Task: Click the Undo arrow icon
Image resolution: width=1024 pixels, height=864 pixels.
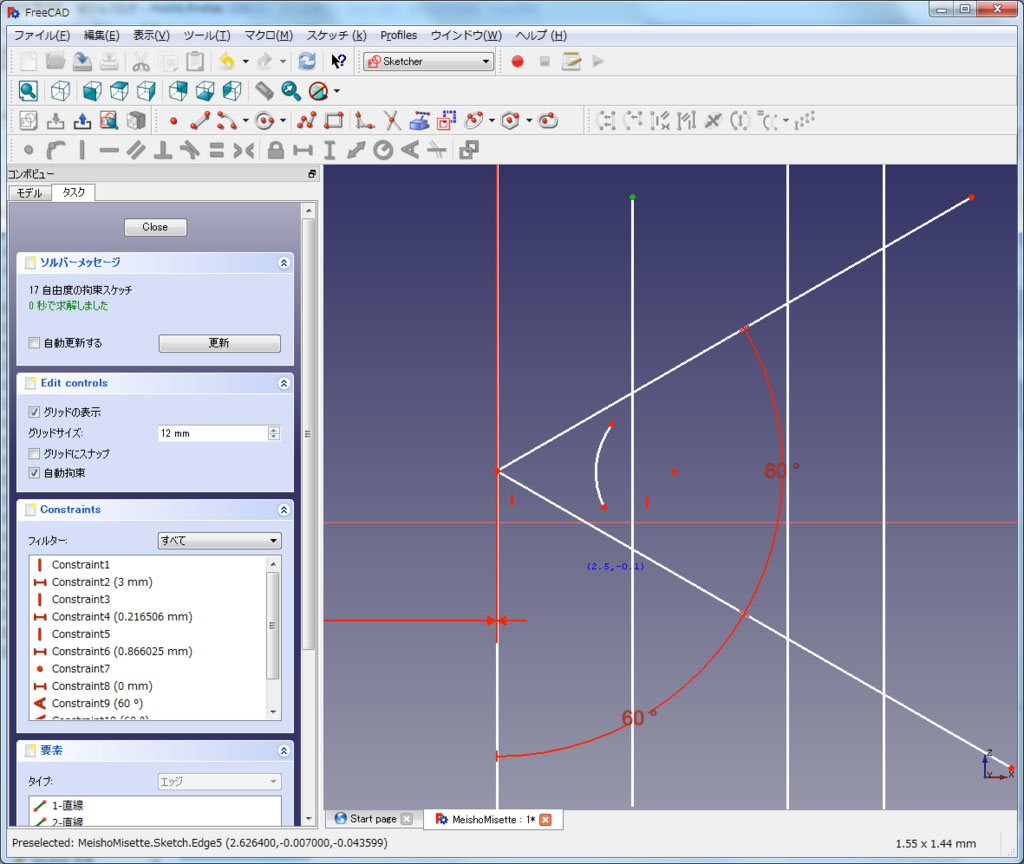Action: point(227,61)
